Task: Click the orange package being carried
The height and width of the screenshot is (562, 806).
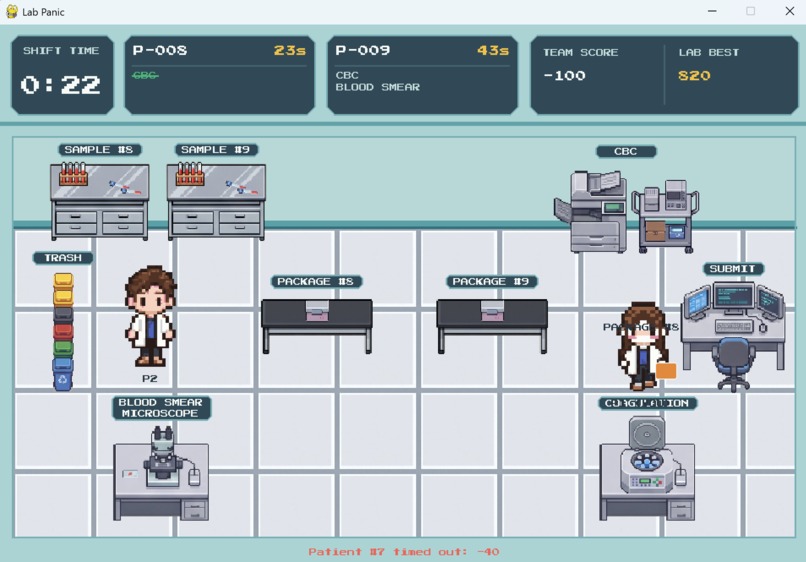Action: point(666,371)
